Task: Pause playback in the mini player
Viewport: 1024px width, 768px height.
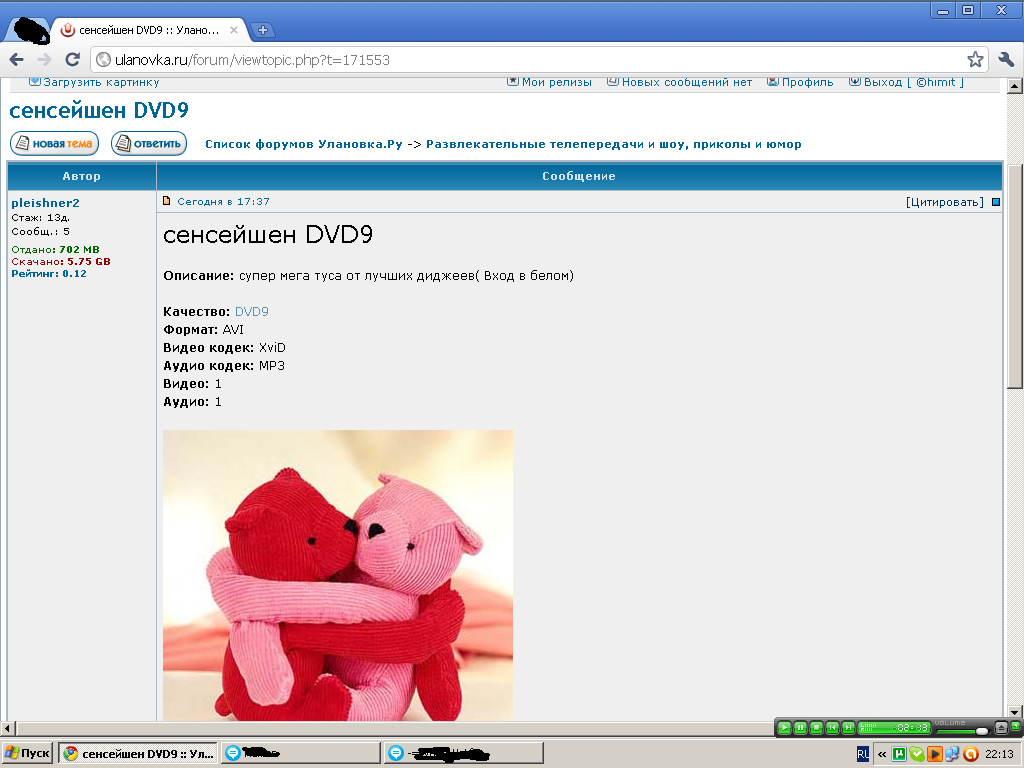Action: [800, 727]
